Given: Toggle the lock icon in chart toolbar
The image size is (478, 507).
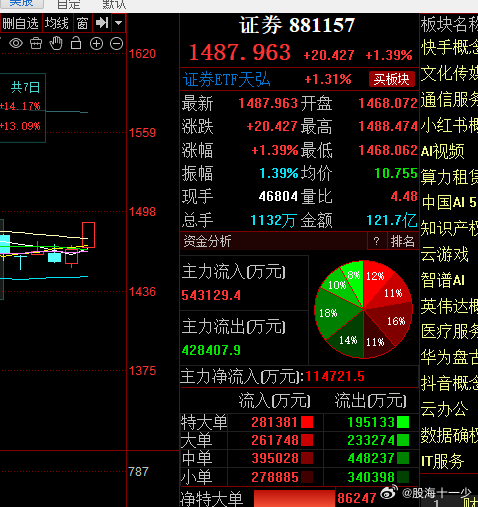Looking at the screenshot, I should [76, 43].
